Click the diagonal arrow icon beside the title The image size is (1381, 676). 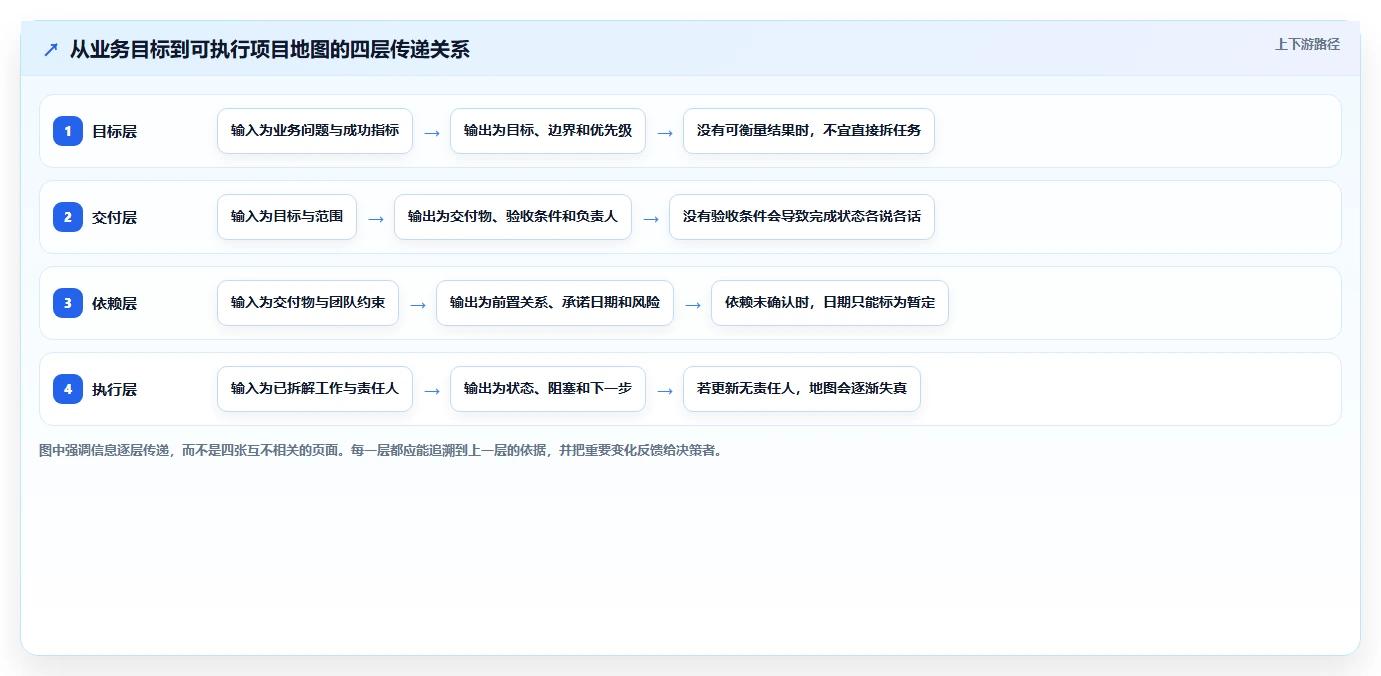[51, 49]
